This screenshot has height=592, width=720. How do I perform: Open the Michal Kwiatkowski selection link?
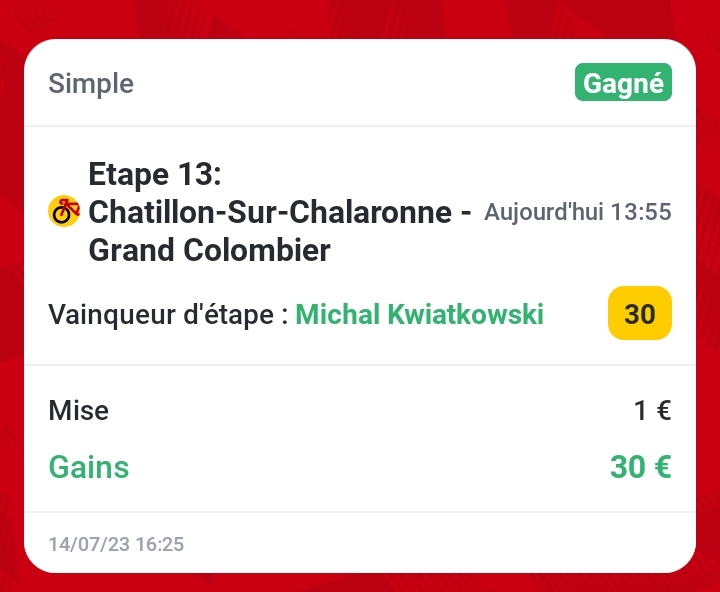click(420, 315)
